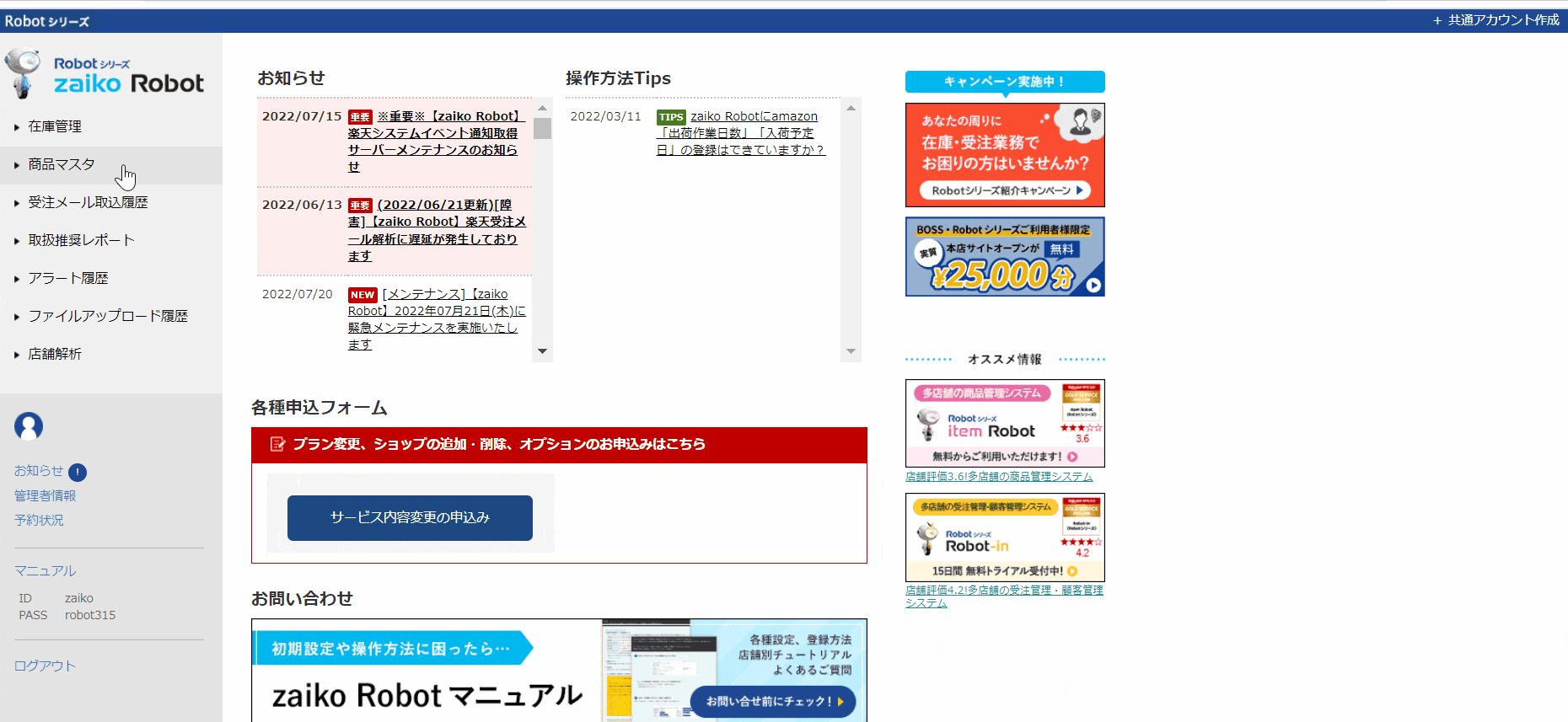Click the user avatar icon in sidebar
This screenshot has height=722, width=1568.
point(29,426)
